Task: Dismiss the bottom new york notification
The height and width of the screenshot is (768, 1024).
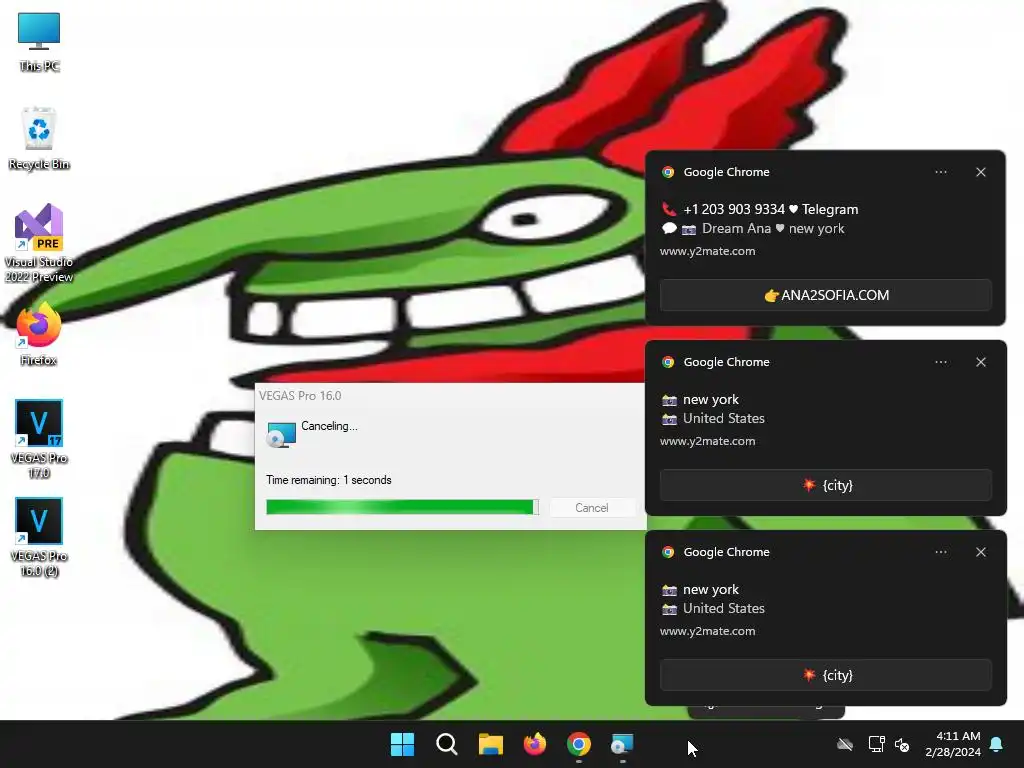Action: coord(981,552)
